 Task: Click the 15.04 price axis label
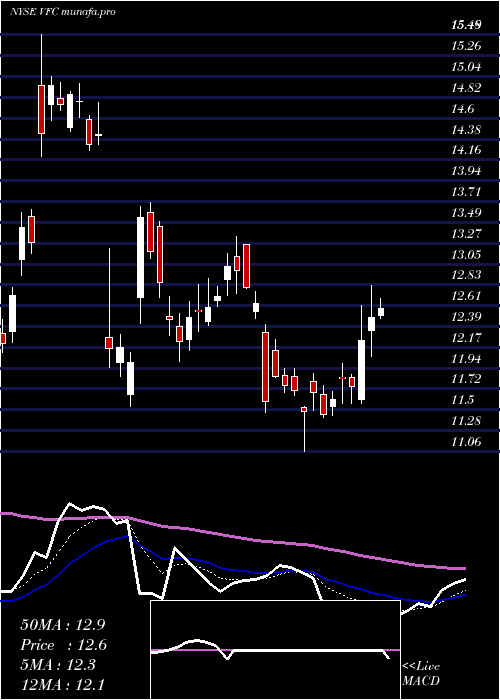(466, 67)
